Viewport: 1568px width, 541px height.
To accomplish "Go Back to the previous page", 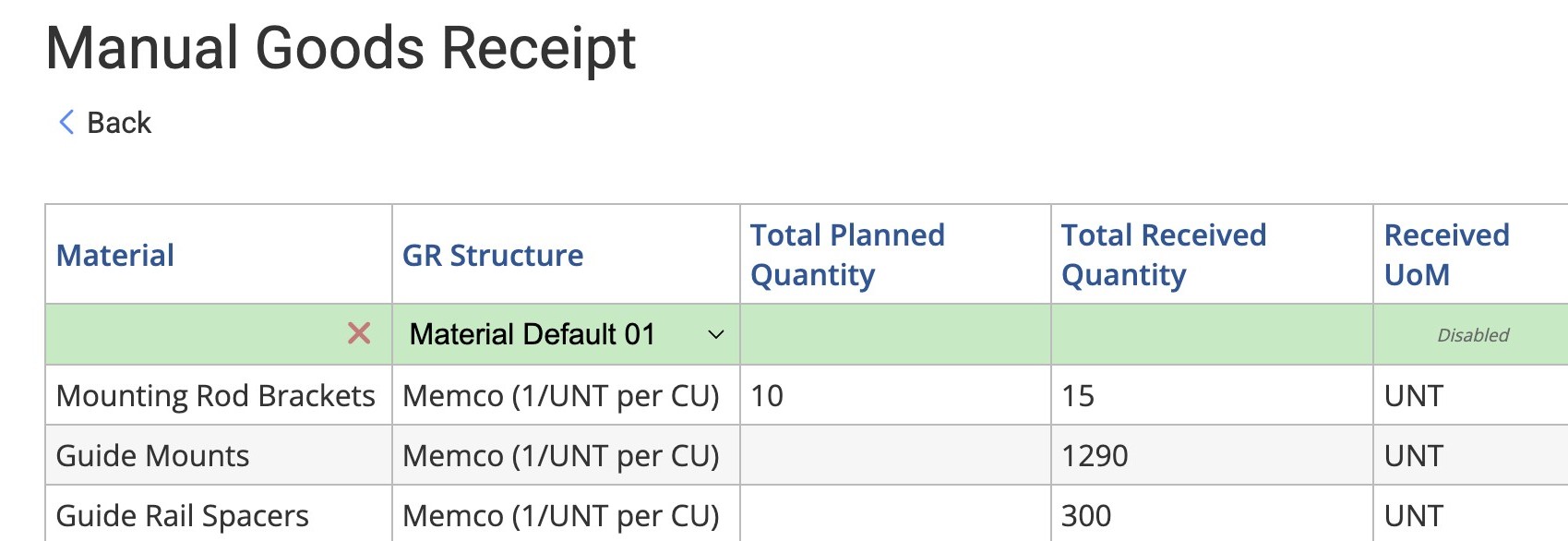I will (118, 123).
